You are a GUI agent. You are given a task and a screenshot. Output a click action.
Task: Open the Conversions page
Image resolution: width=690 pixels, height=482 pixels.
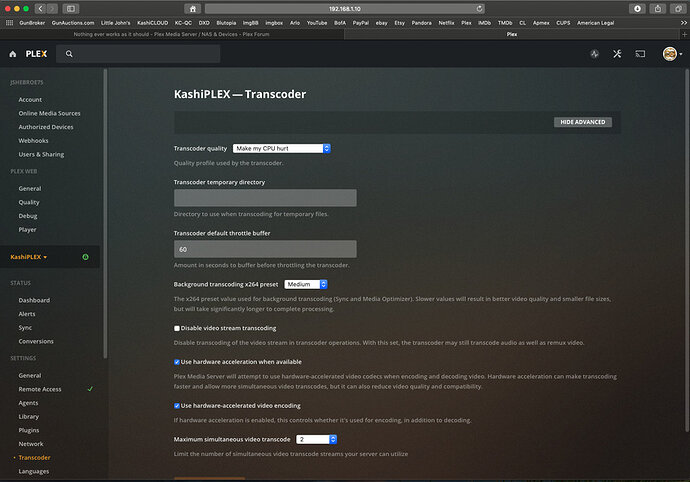(36, 341)
